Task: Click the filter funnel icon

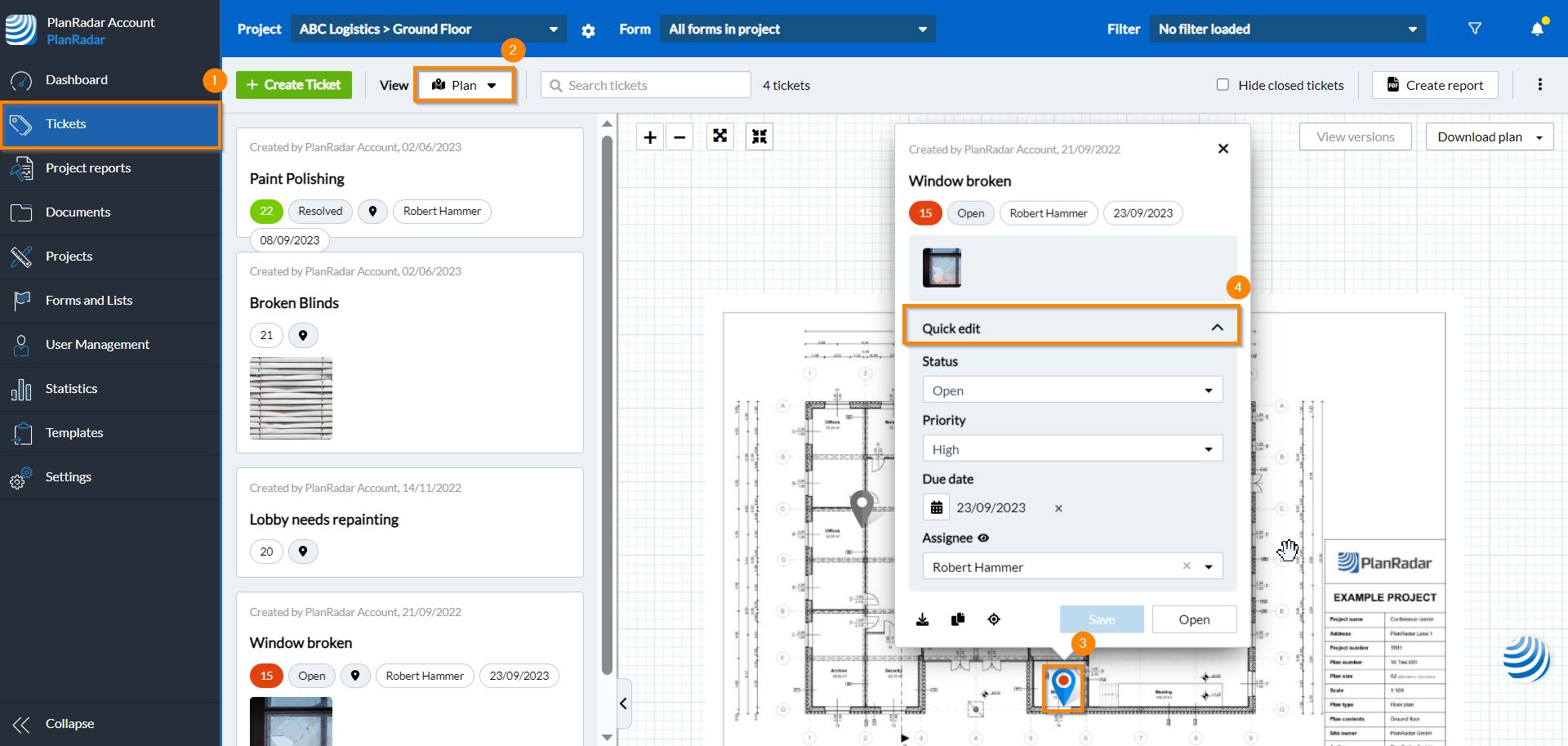Action: [1475, 29]
